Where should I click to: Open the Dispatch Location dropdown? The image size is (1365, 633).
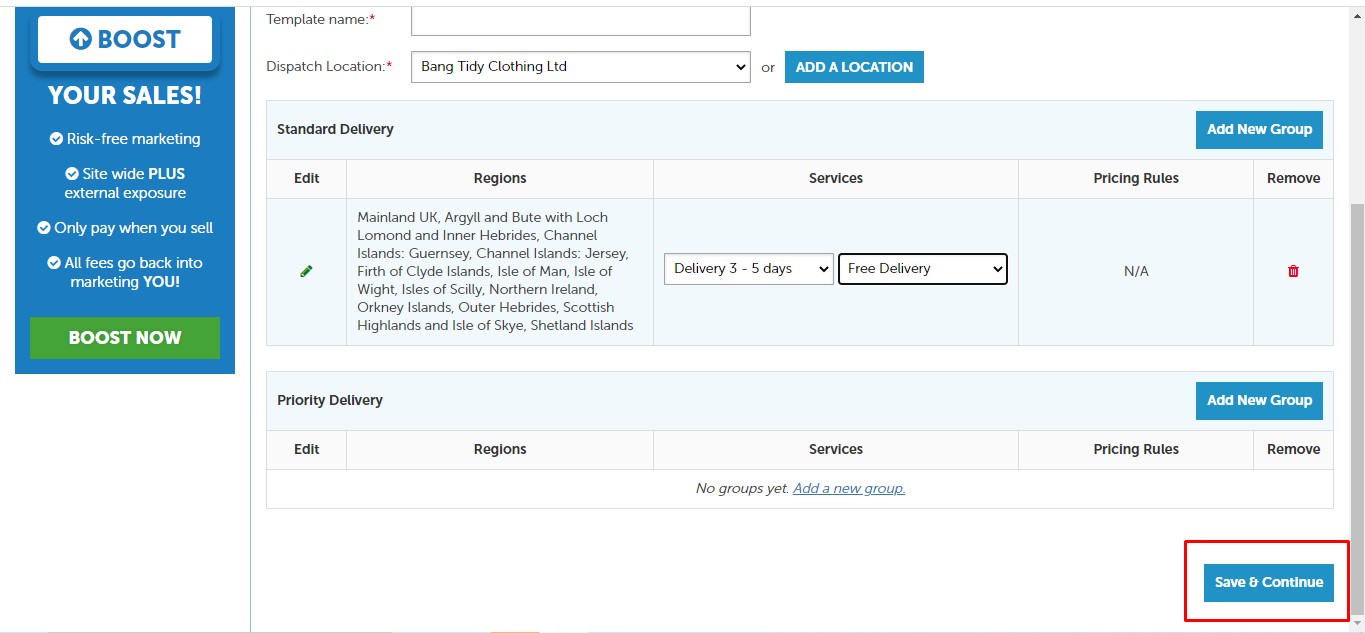point(581,67)
